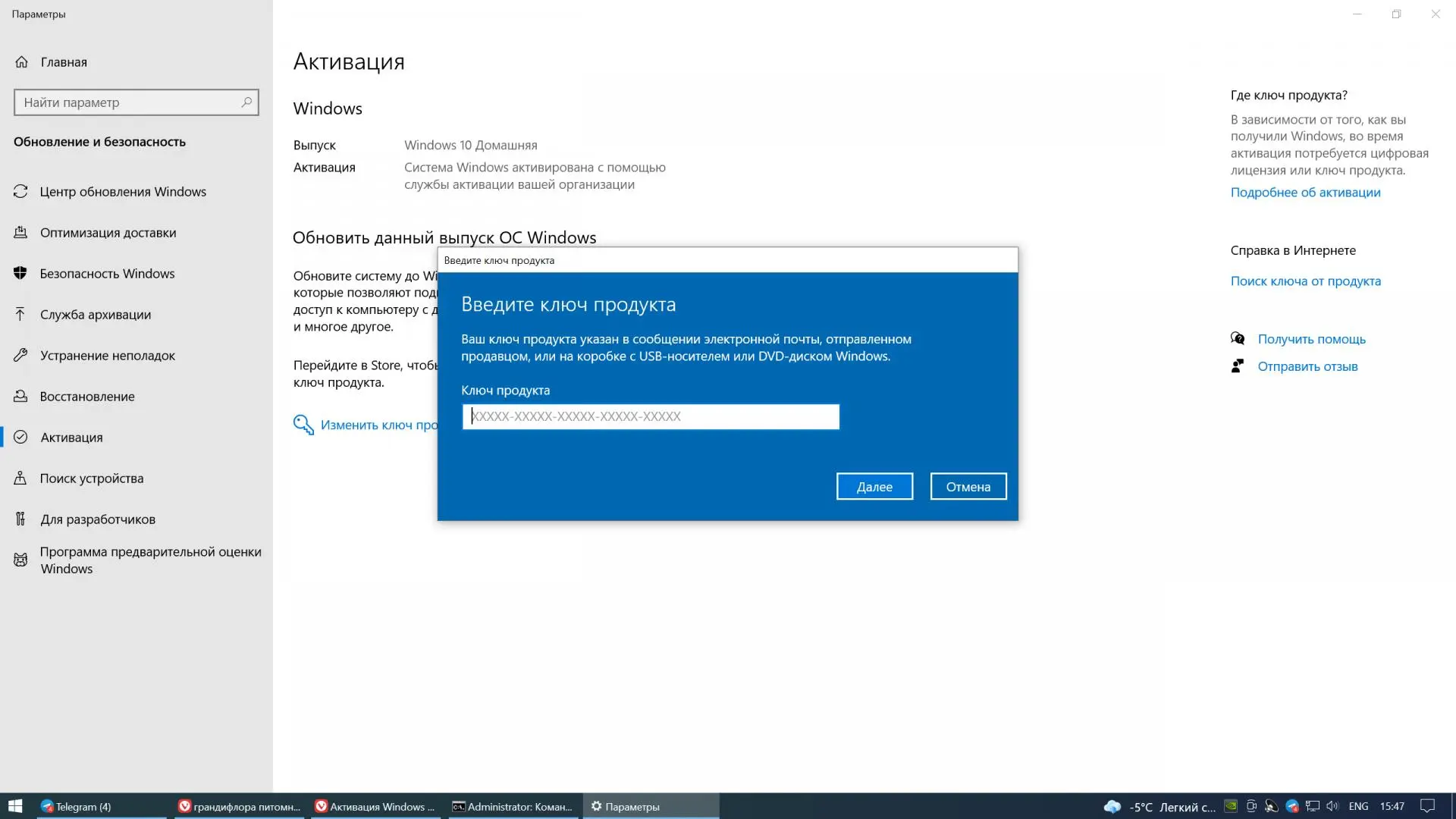Open Подробнее об активации link
The height and width of the screenshot is (819, 1456).
[1305, 193]
